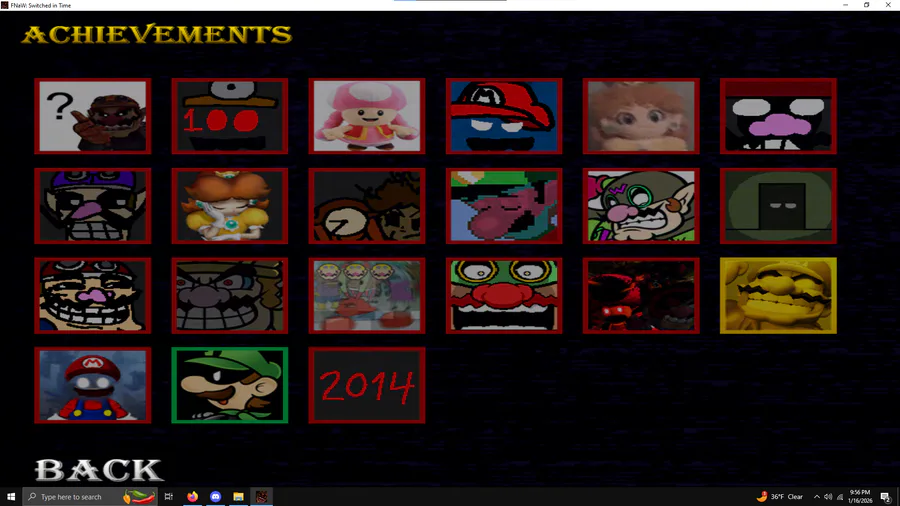Go back with the BACK button
Image resolution: width=900 pixels, height=506 pixels.
click(x=99, y=470)
